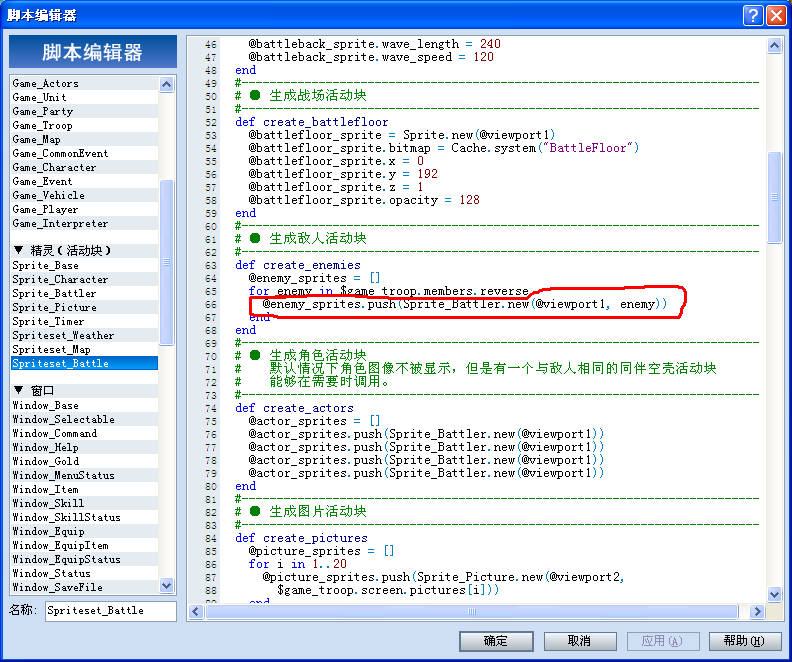Select the Game_Unit script
Image resolution: width=792 pixels, height=662 pixels.
pyautogui.click(x=84, y=97)
